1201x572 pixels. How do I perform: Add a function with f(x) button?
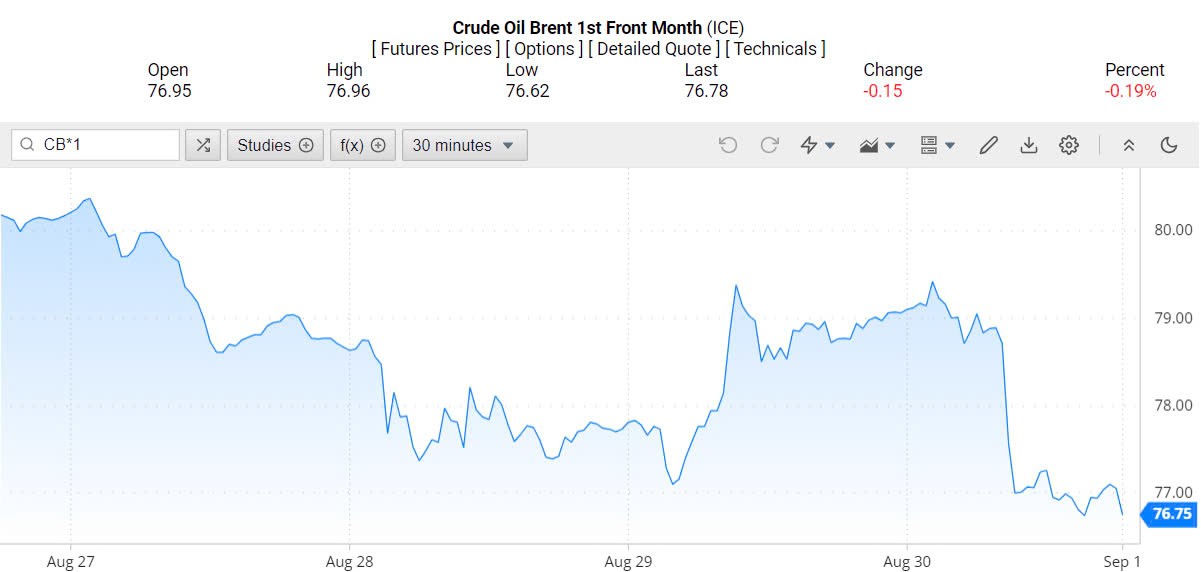point(362,145)
